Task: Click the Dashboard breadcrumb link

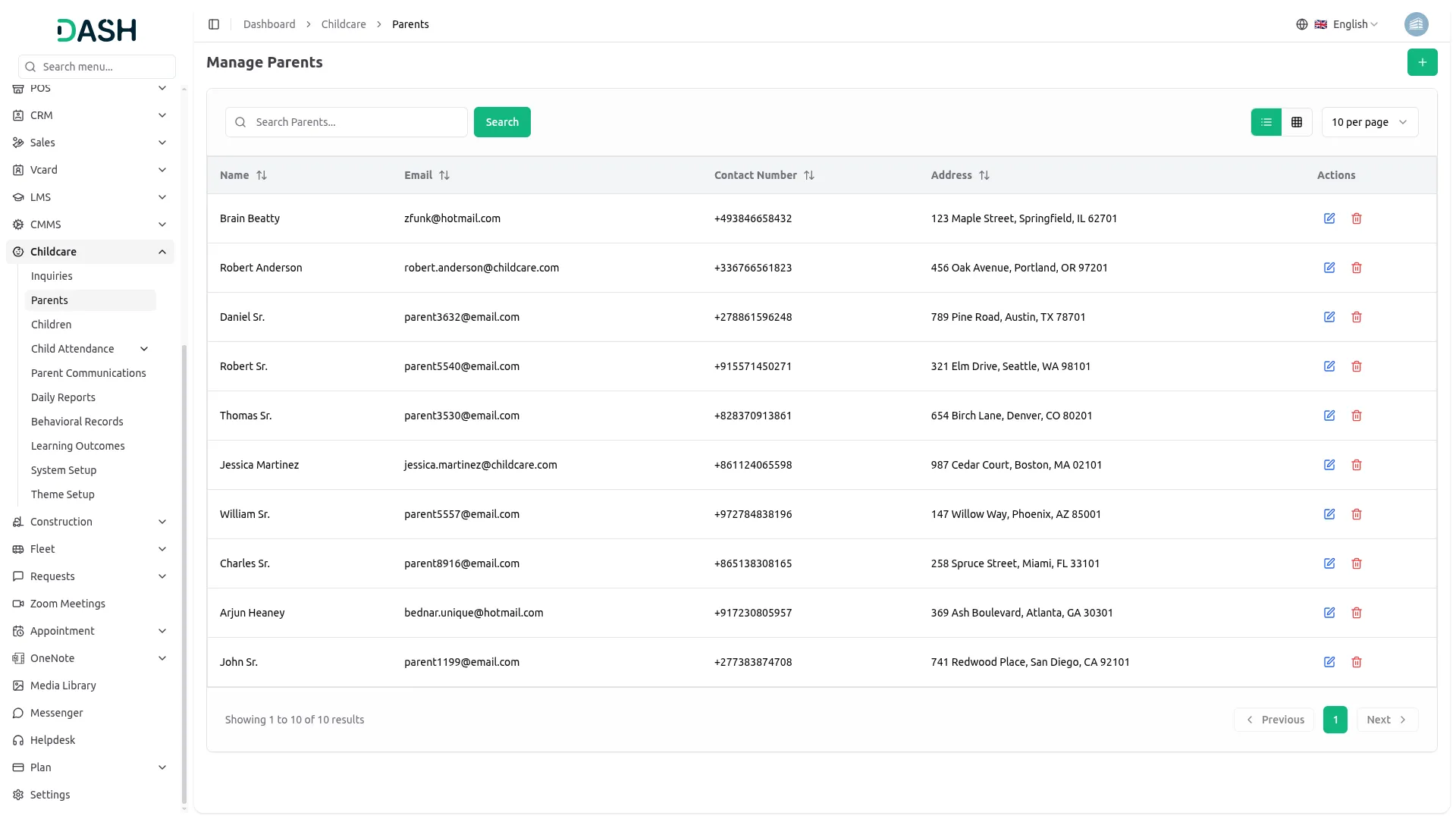Action: (x=269, y=24)
